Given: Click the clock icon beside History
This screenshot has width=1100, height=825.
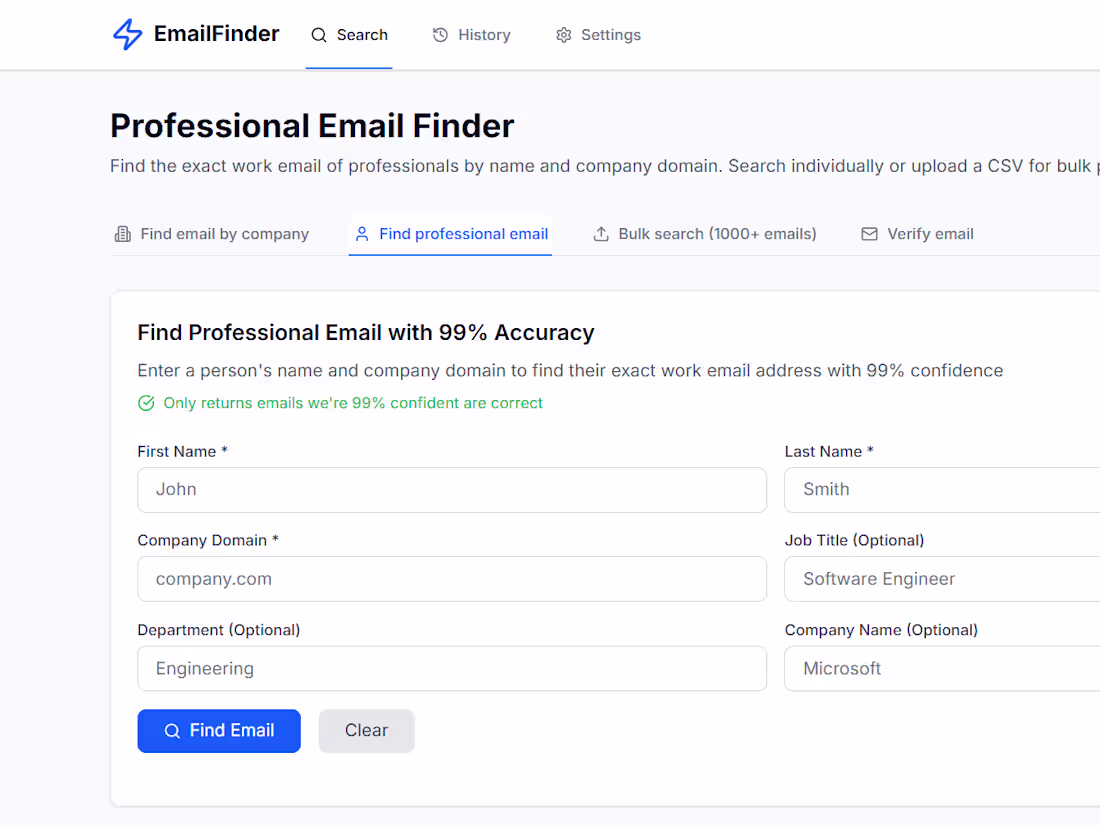Looking at the screenshot, I should click(x=440, y=35).
